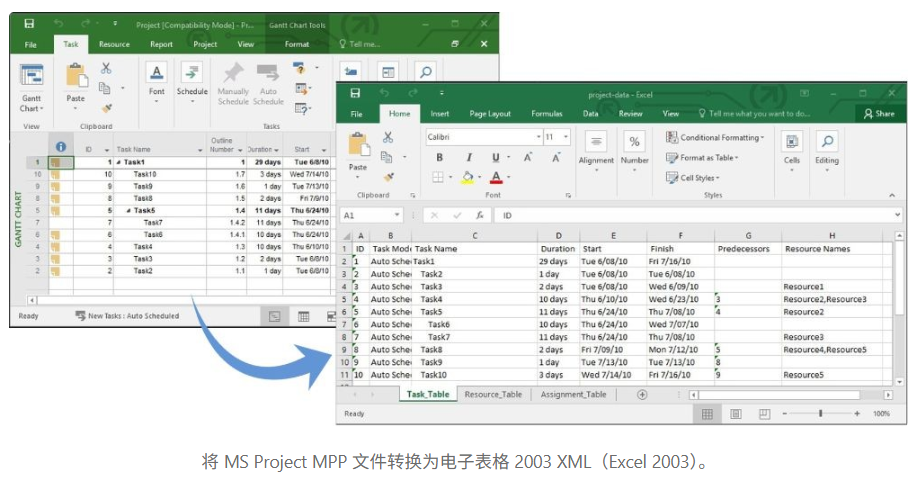Open the Cells button in Excel ribbon
The image size is (915, 483).
point(792,150)
